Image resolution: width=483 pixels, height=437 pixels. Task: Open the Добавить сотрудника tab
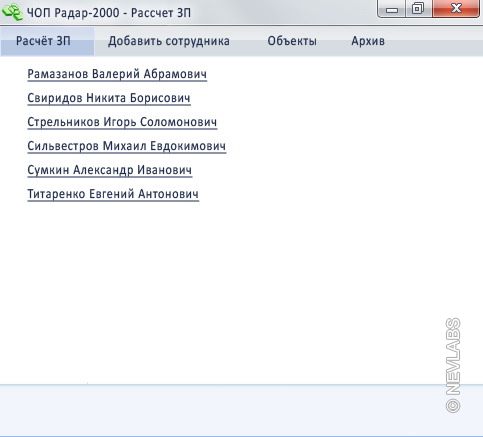point(169,41)
